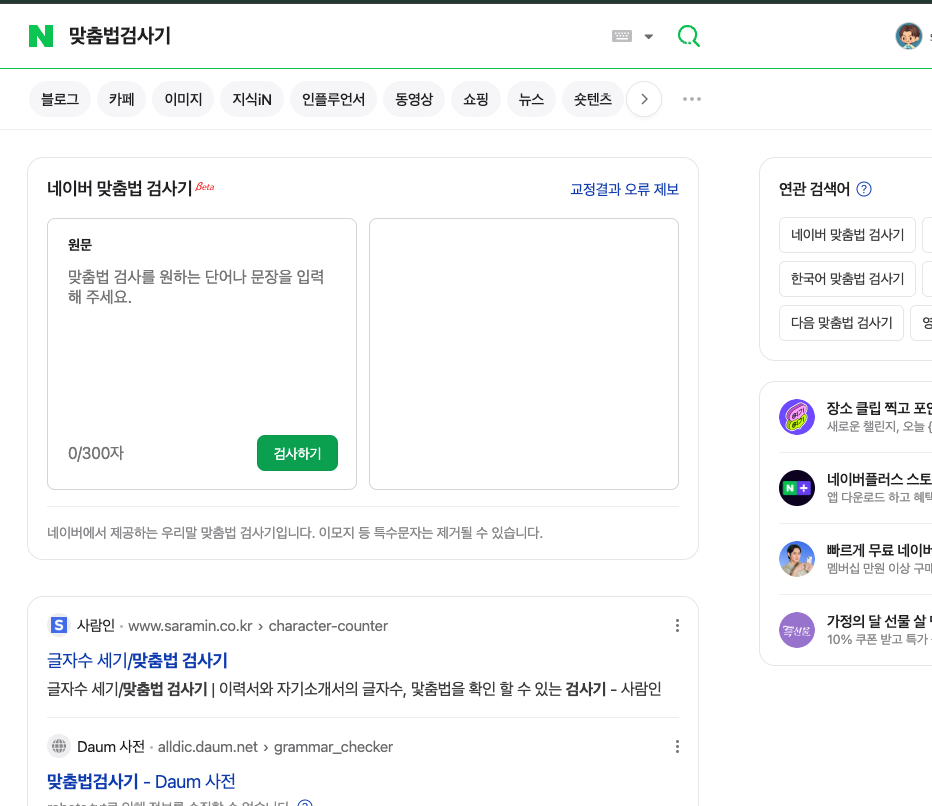
Task: Open 글자수 세기/맞춤법 검사기 result title
Action: (137, 660)
